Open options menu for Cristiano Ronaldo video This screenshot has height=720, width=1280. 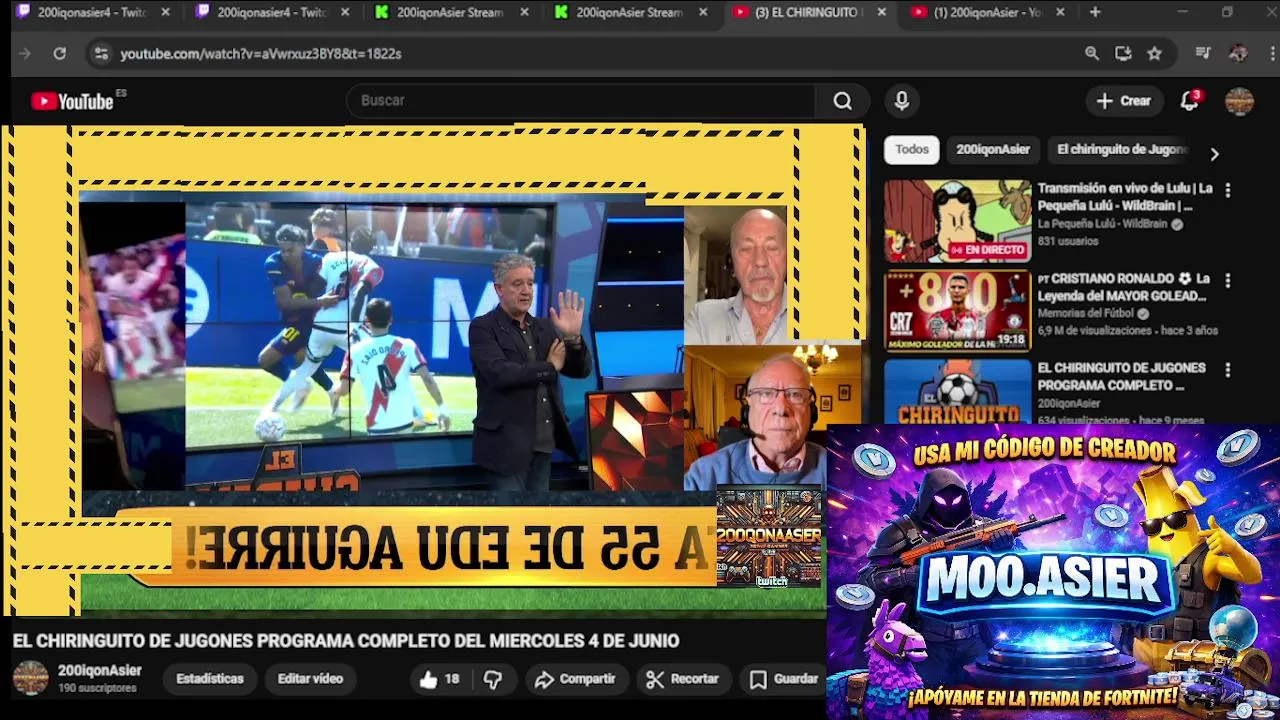[x=1227, y=280]
